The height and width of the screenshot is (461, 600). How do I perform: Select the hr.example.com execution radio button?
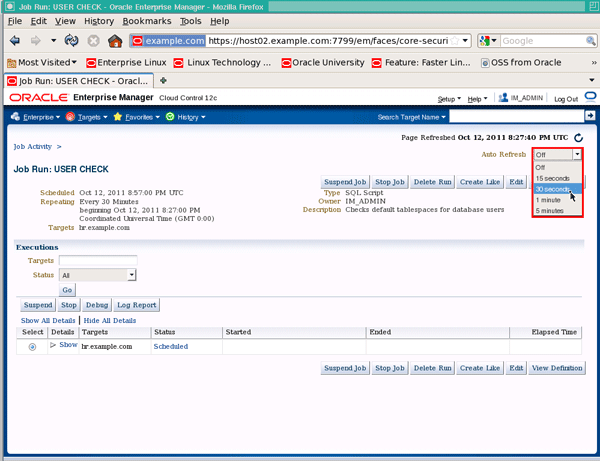pyautogui.click(x=32, y=347)
